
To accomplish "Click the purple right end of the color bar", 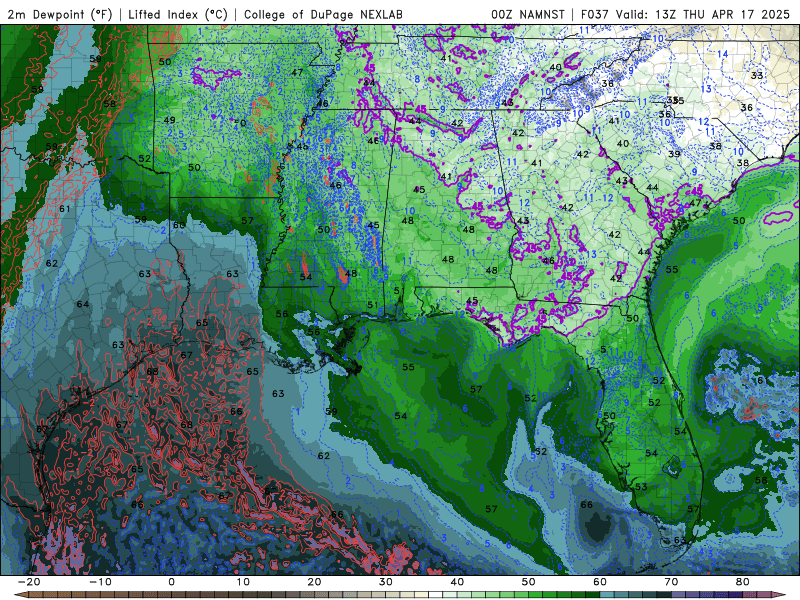I will pyautogui.click(x=778, y=595).
